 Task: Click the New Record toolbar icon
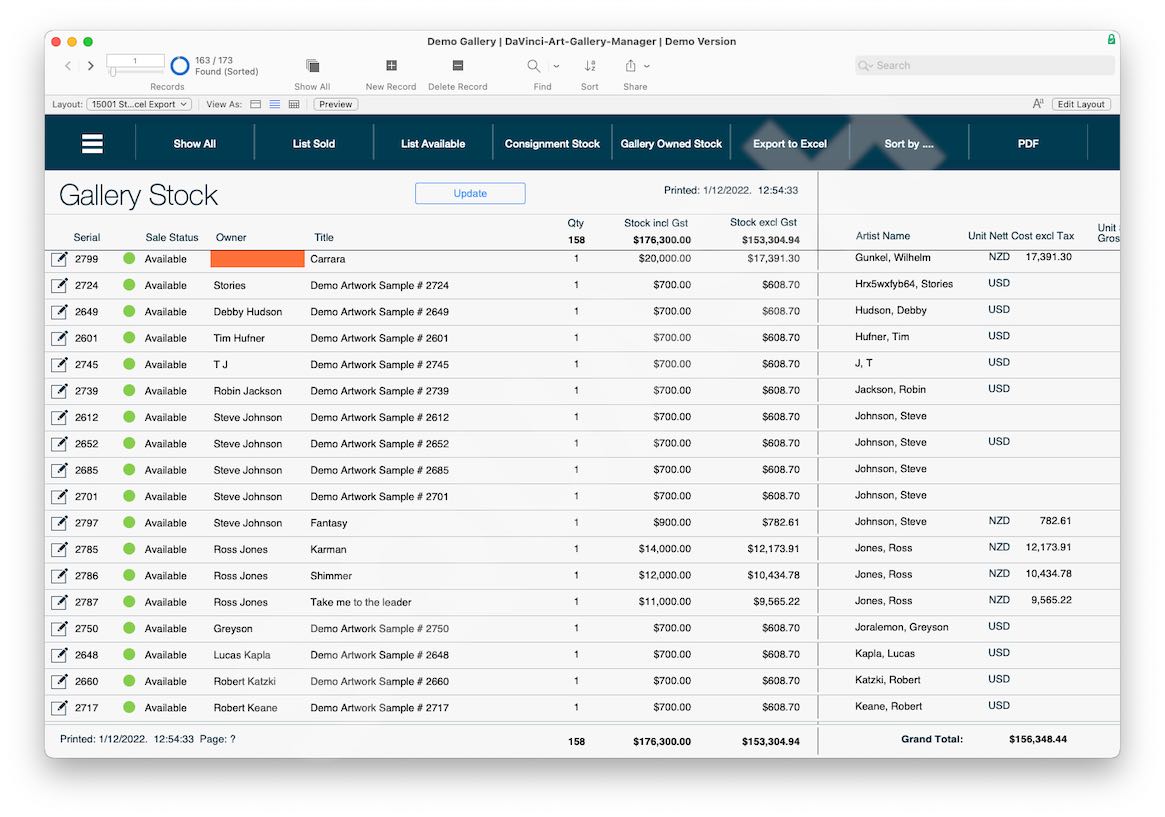tap(391, 66)
